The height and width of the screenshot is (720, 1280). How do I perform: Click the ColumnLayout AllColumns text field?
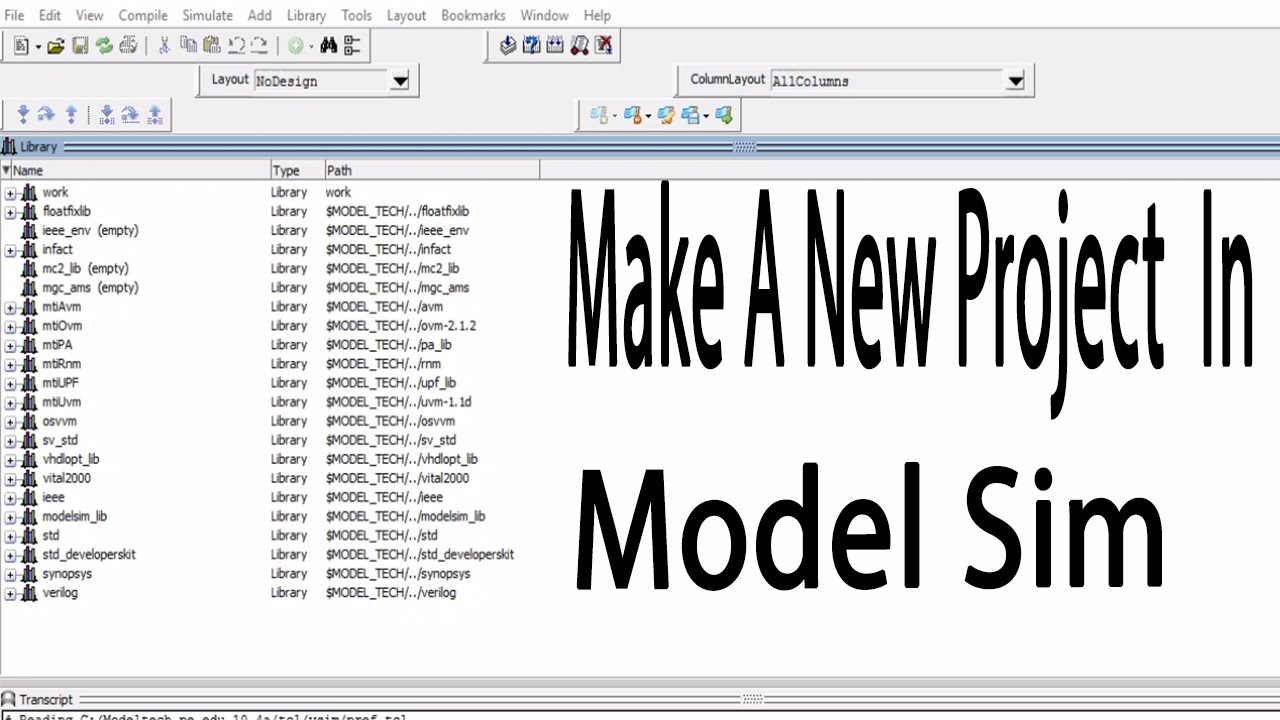click(x=888, y=81)
